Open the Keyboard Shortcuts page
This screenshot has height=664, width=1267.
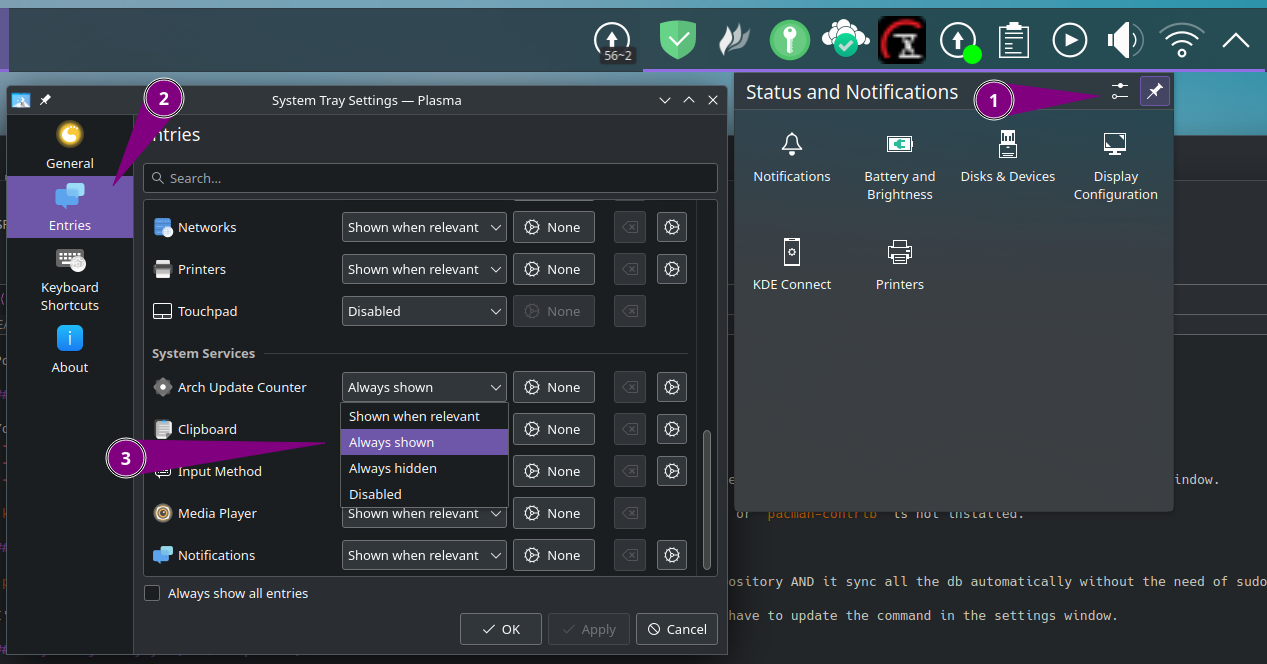[70, 279]
